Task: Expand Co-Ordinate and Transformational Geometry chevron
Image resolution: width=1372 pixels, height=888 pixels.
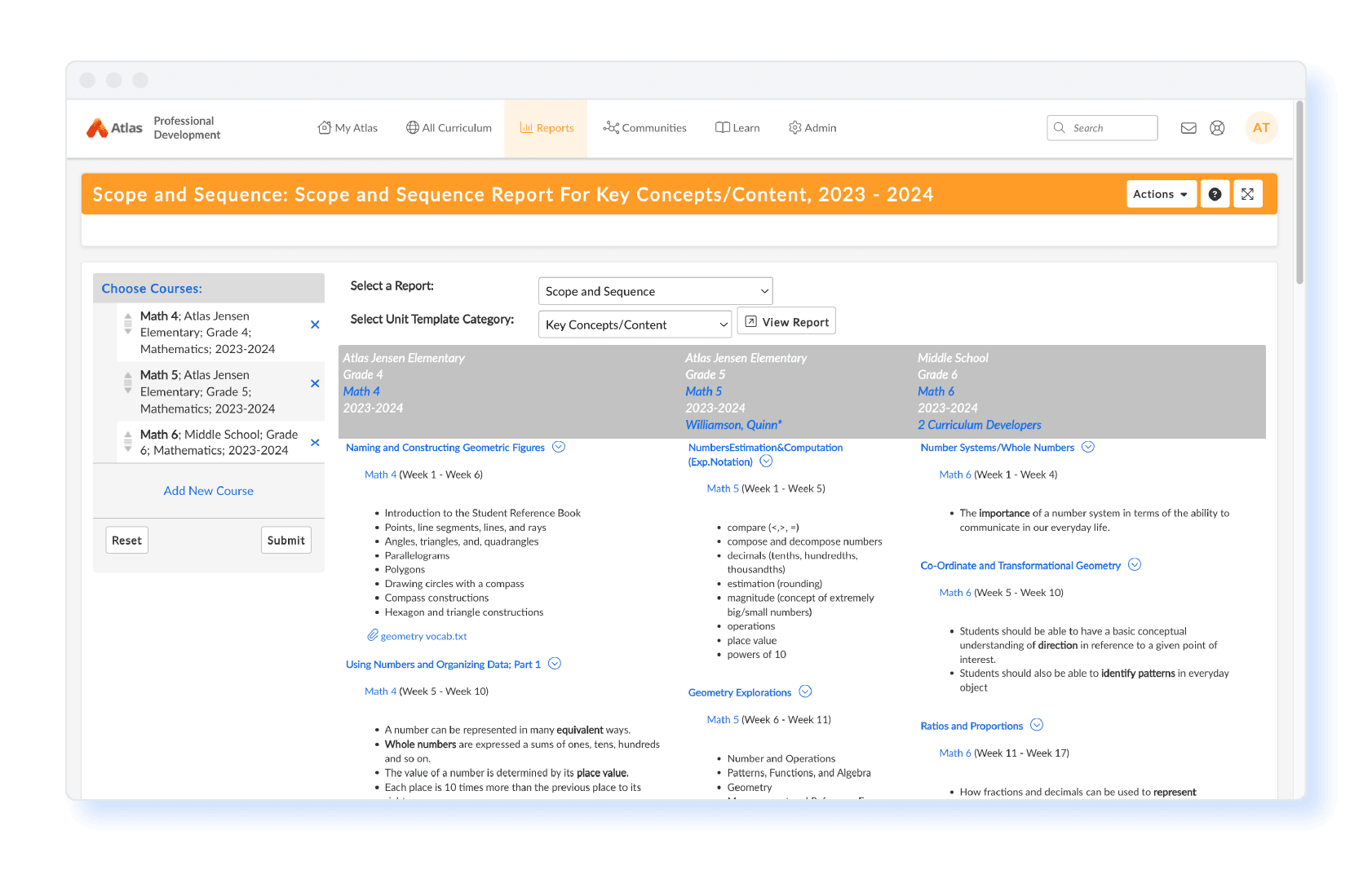Action: tap(1135, 565)
